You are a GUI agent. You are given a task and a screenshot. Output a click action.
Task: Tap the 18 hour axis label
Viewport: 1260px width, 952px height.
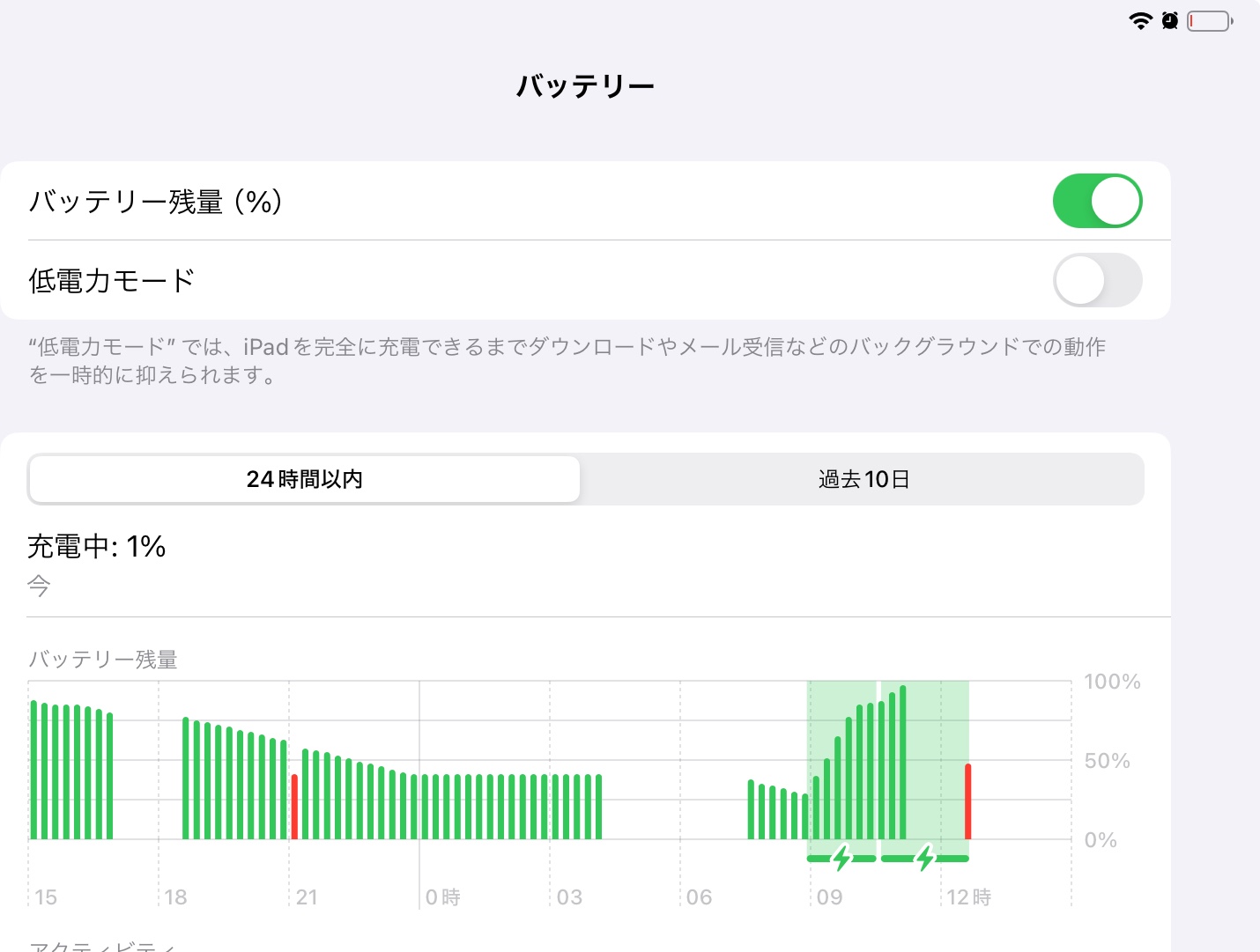pos(176,897)
